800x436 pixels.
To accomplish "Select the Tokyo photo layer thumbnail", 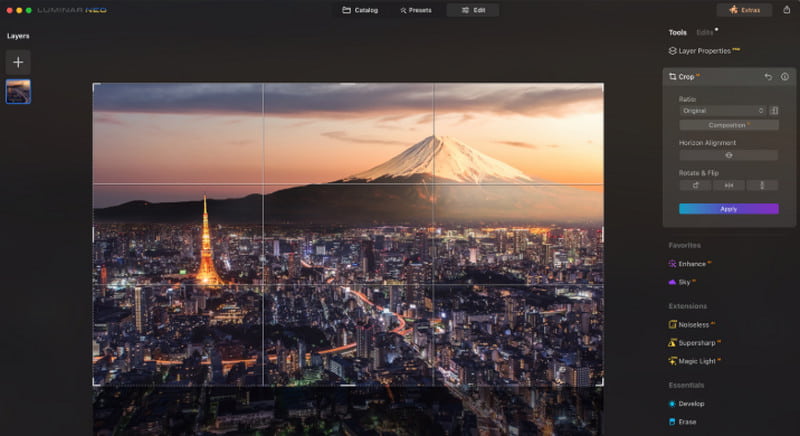I will coord(18,92).
